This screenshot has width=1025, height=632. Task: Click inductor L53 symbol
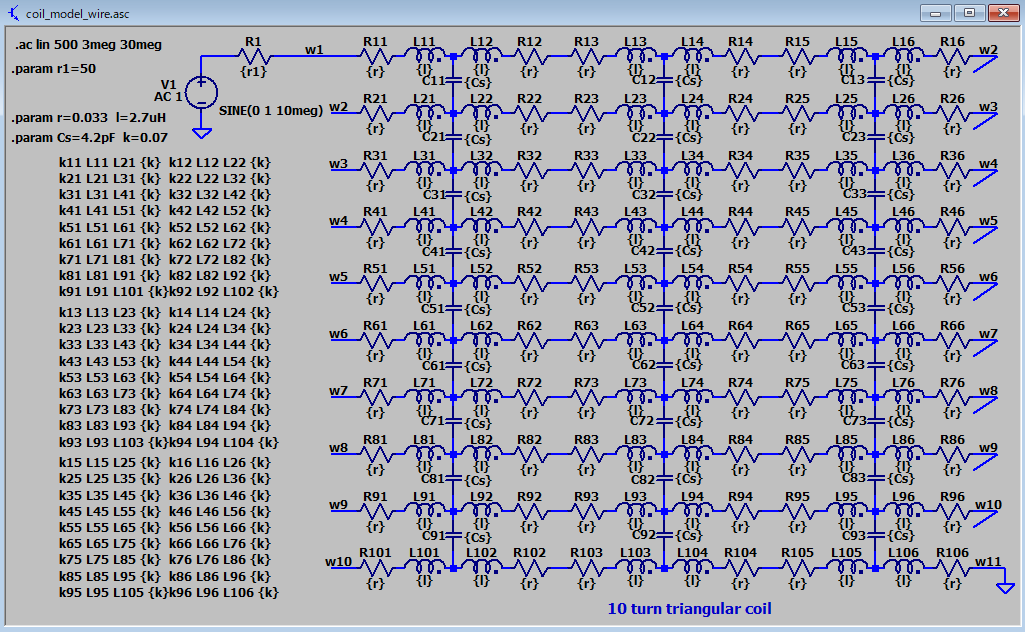point(635,284)
